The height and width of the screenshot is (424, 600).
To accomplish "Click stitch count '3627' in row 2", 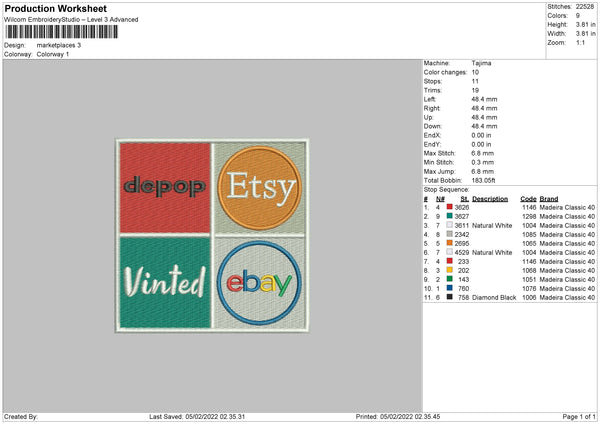I will point(462,217).
